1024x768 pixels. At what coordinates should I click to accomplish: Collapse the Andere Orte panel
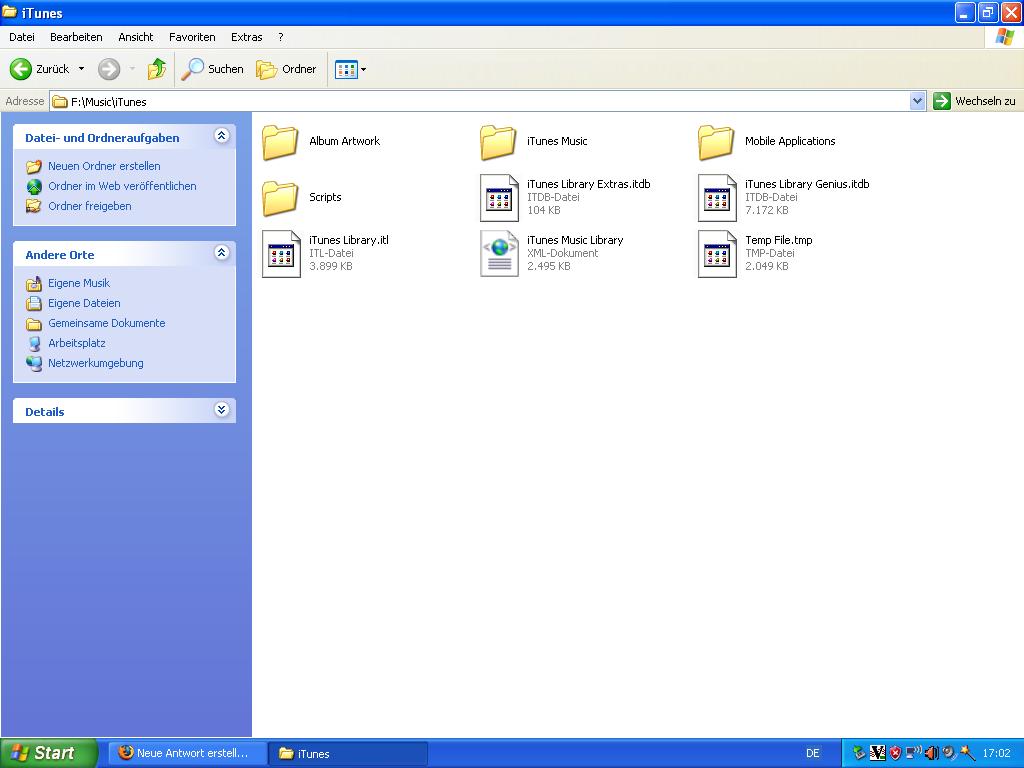click(x=221, y=253)
